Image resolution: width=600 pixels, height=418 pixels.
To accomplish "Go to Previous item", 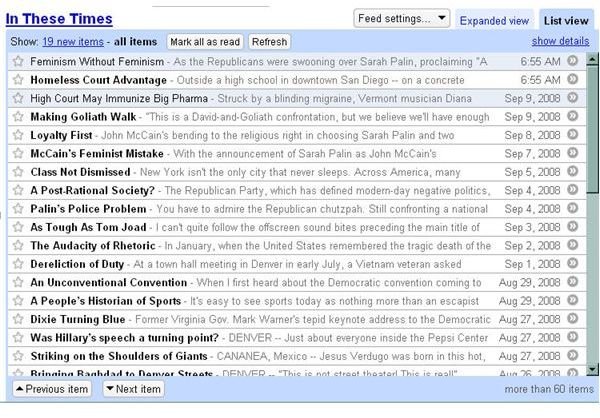I will (x=52, y=389).
